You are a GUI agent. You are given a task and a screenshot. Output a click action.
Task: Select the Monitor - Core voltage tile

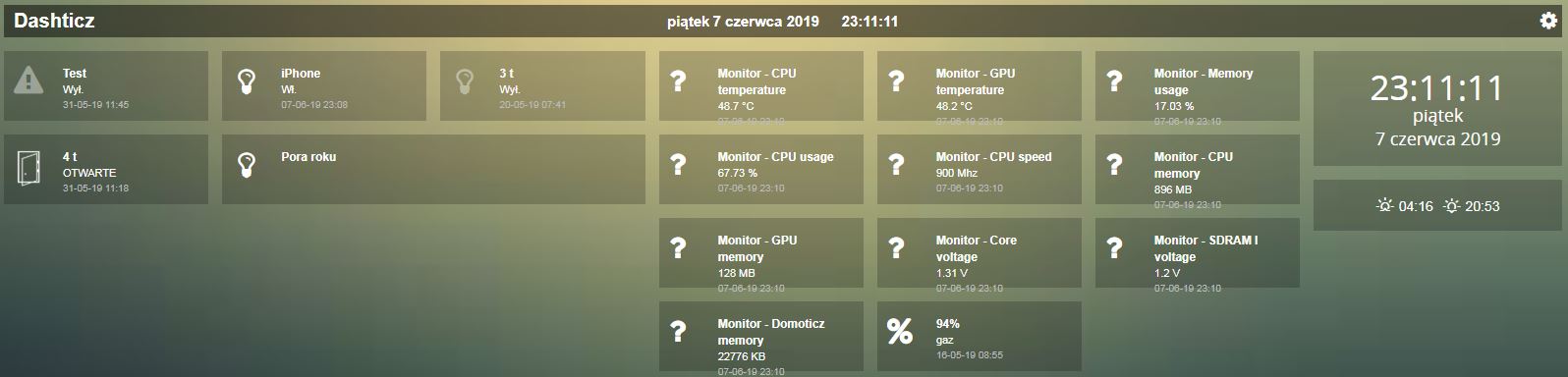click(980, 253)
